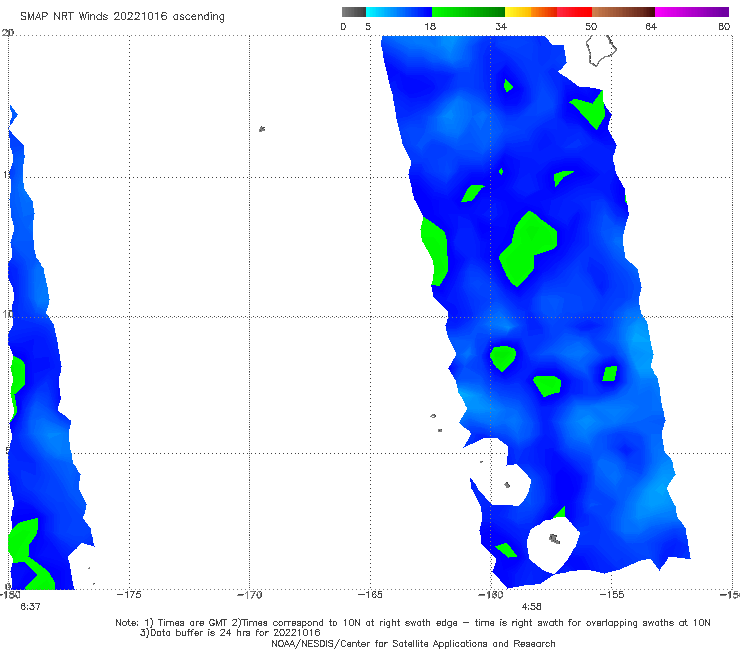Click the longitude label '-165'
This screenshot has width=740, height=650.
370,595
